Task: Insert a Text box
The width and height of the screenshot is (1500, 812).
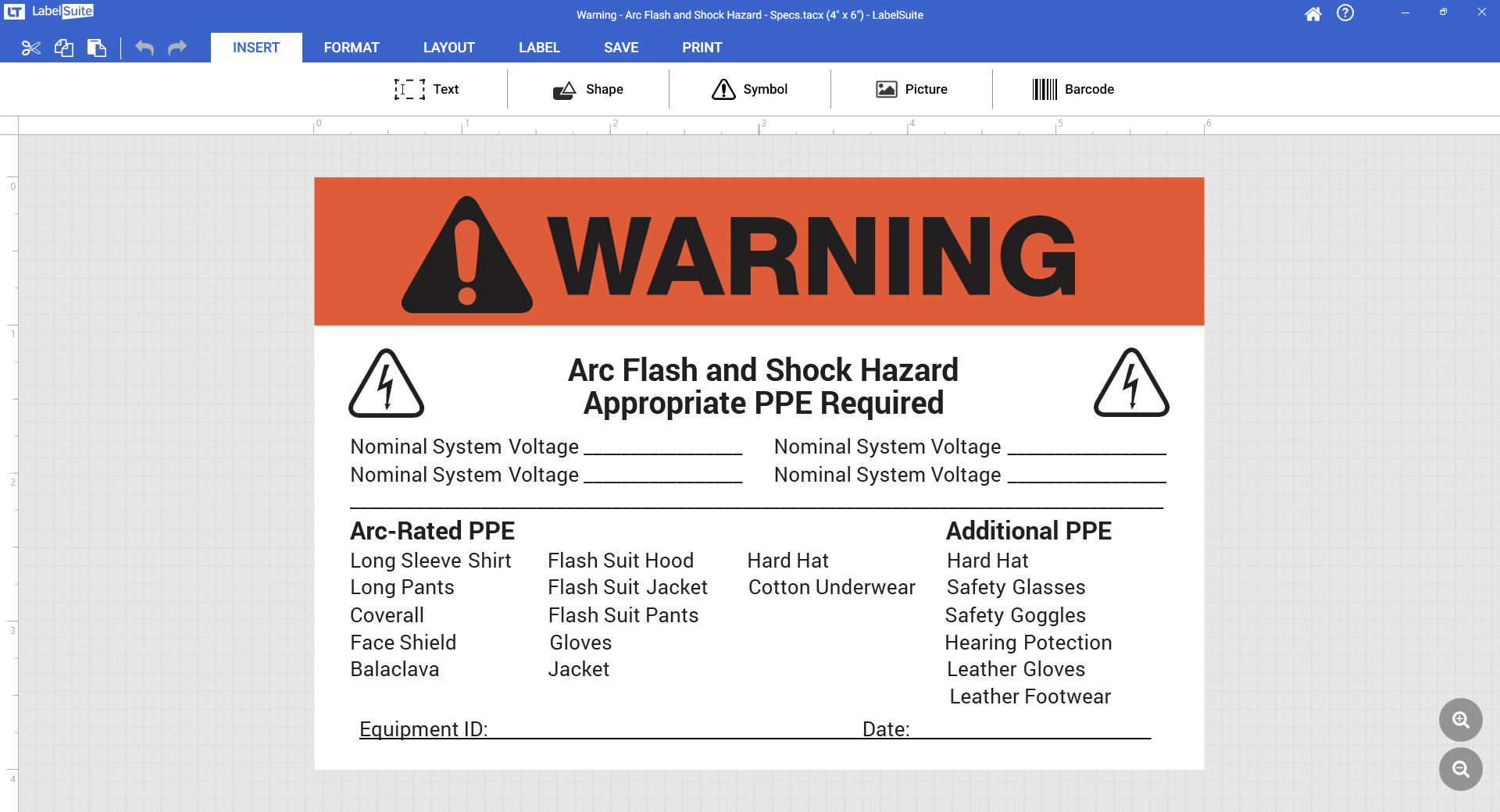Action: pos(427,89)
